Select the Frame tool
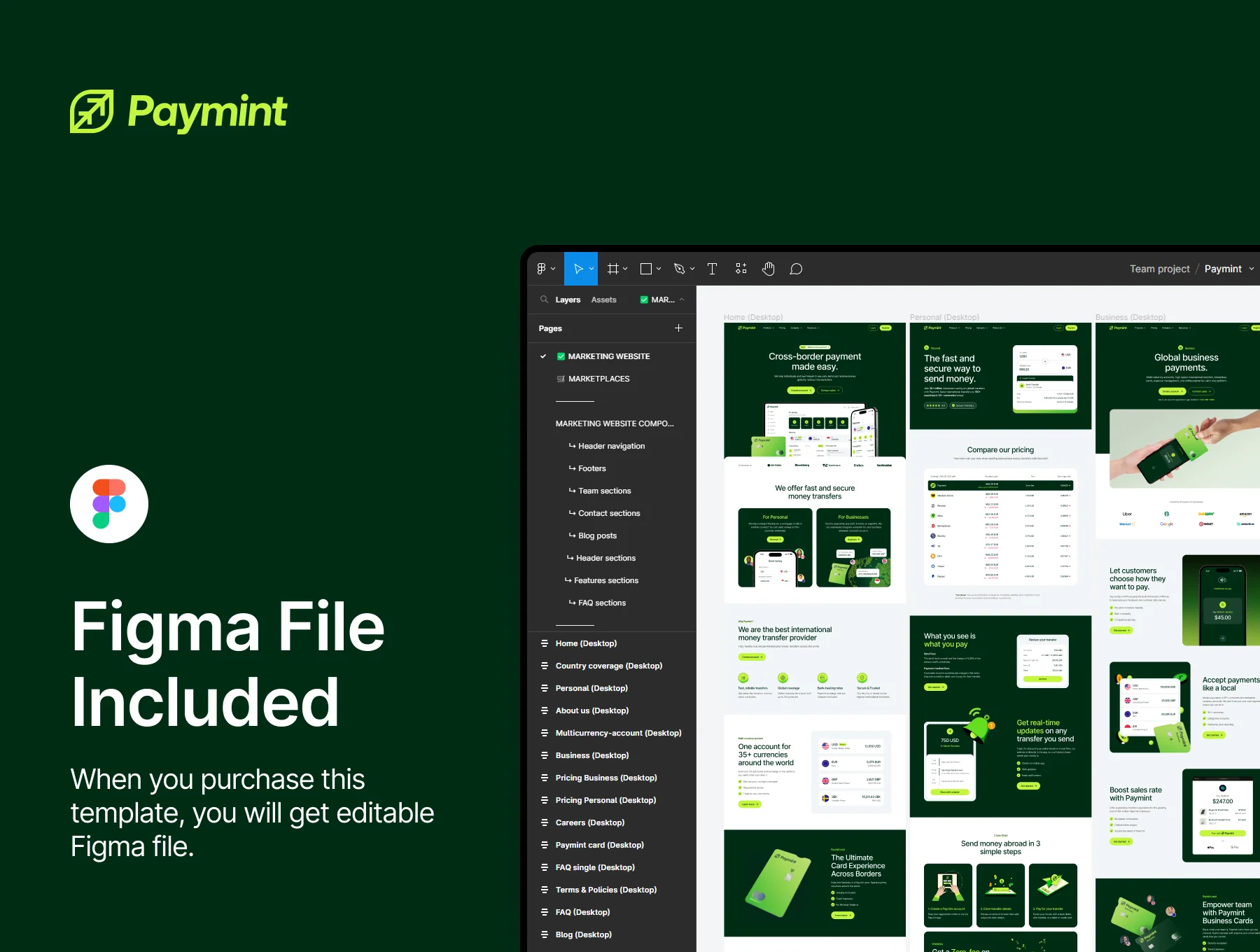This screenshot has height=952, width=1260. click(x=613, y=269)
